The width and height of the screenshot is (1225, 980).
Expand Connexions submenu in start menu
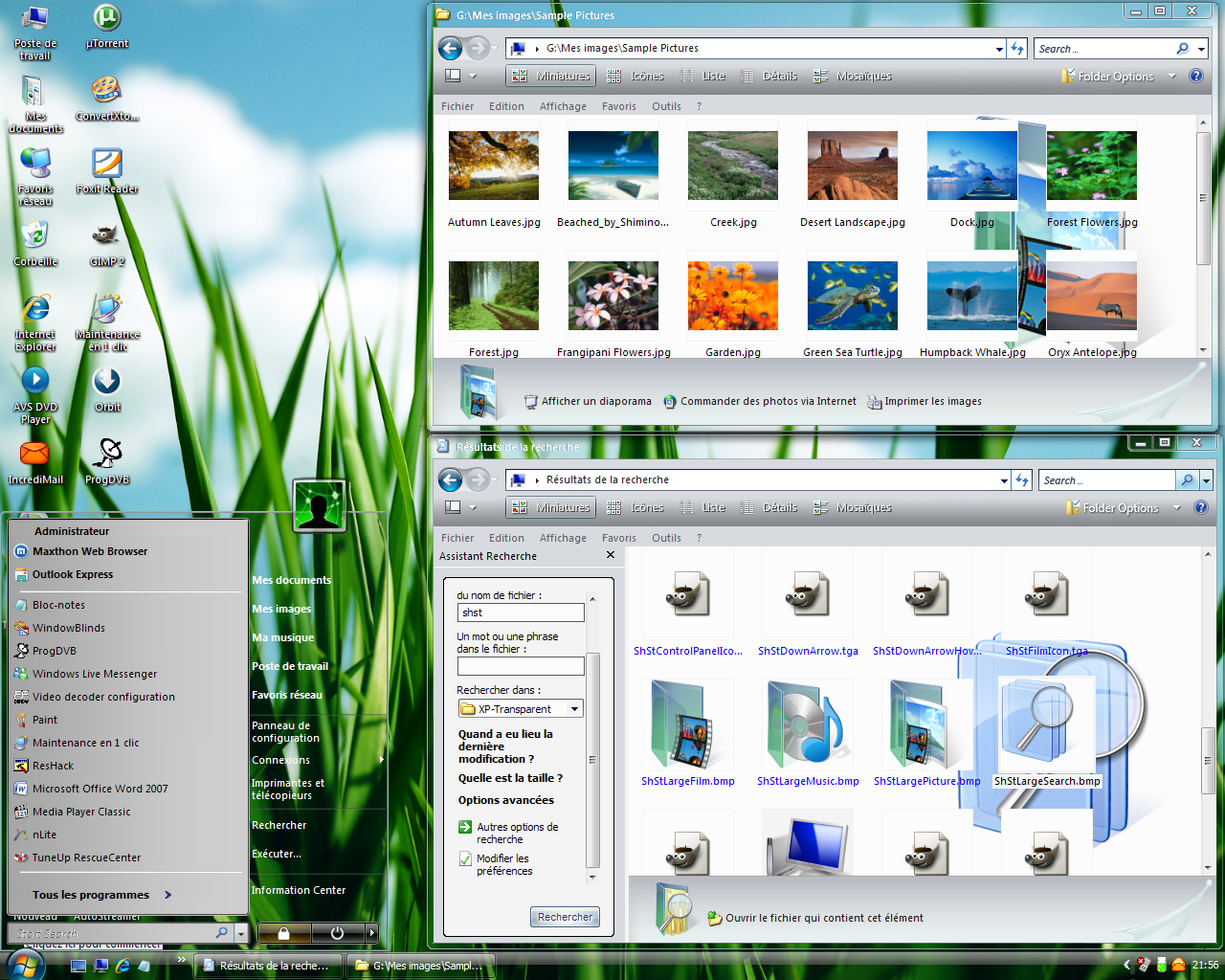pos(382,760)
